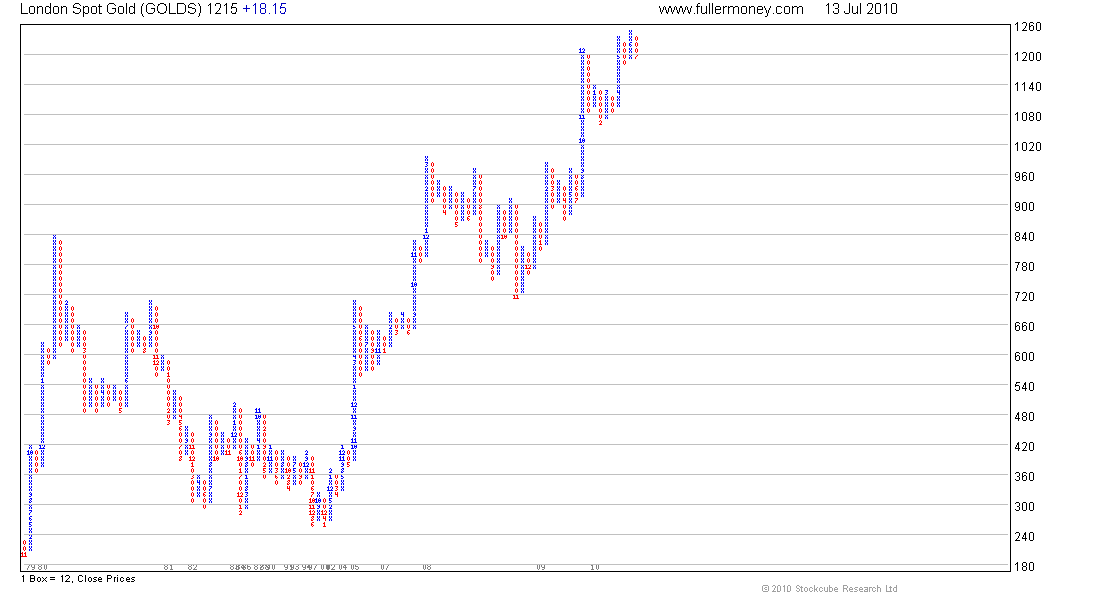Select the 360 price axis label
Screen dimensions: 1100x600
pos(1024,476)
